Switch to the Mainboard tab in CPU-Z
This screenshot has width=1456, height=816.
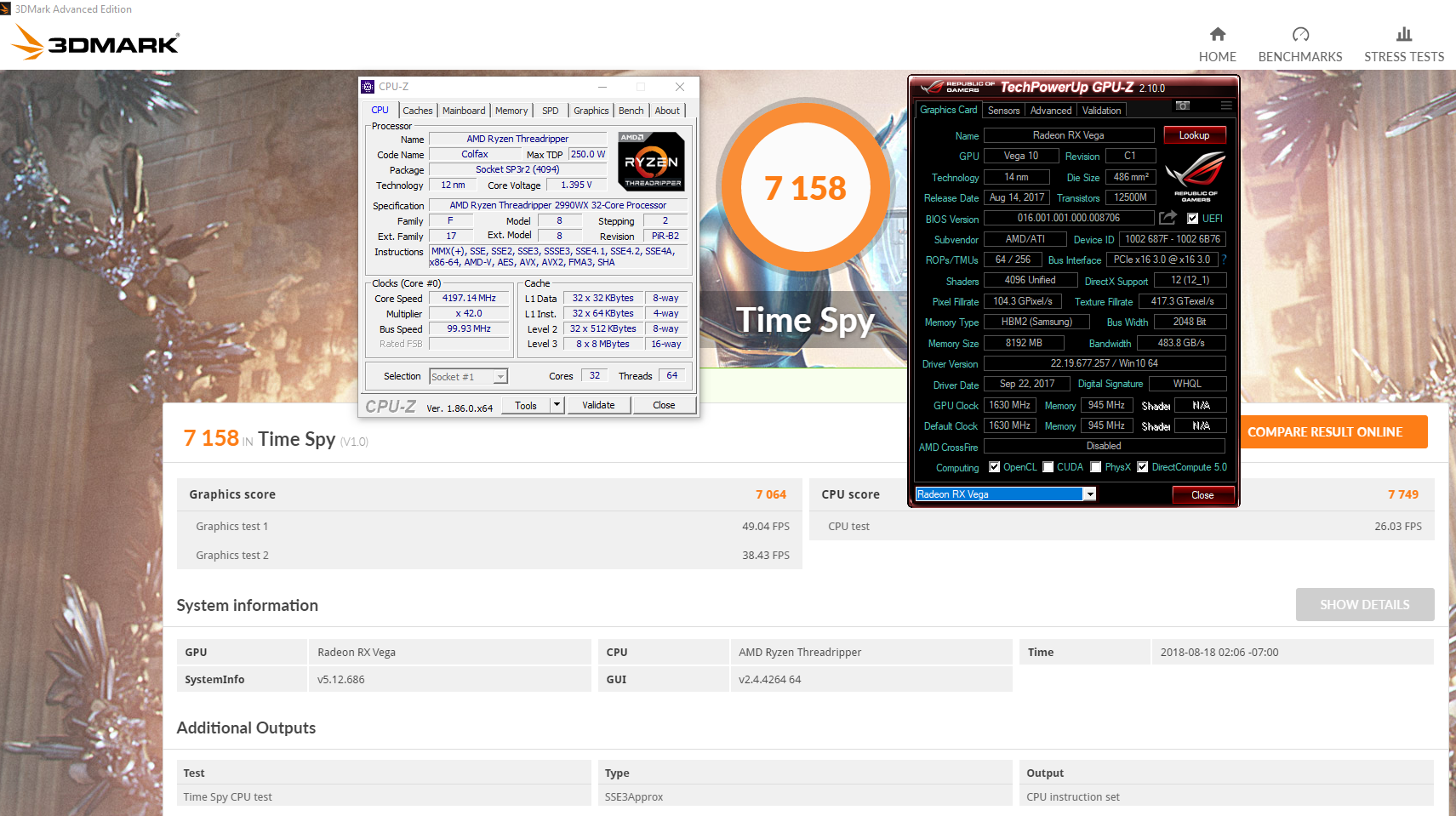pos(464,111)
